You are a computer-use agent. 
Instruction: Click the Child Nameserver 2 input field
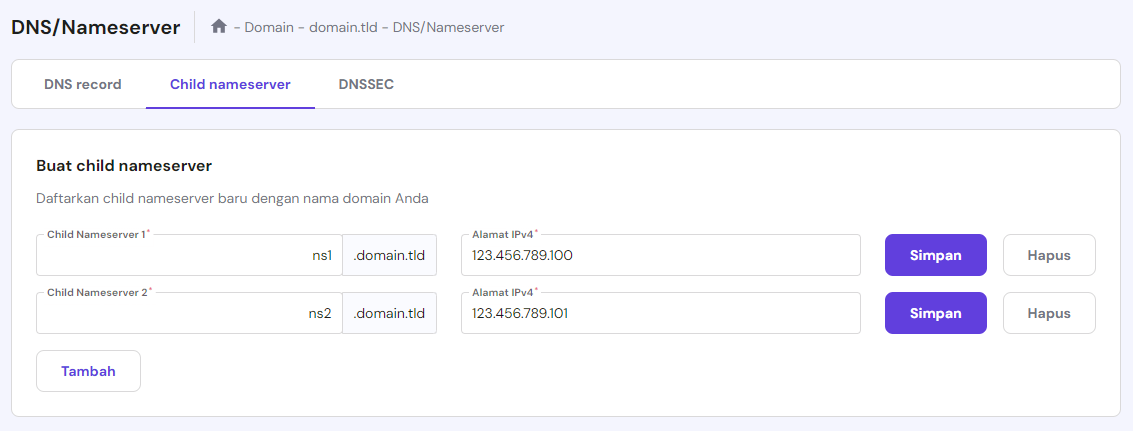(189, 313)
